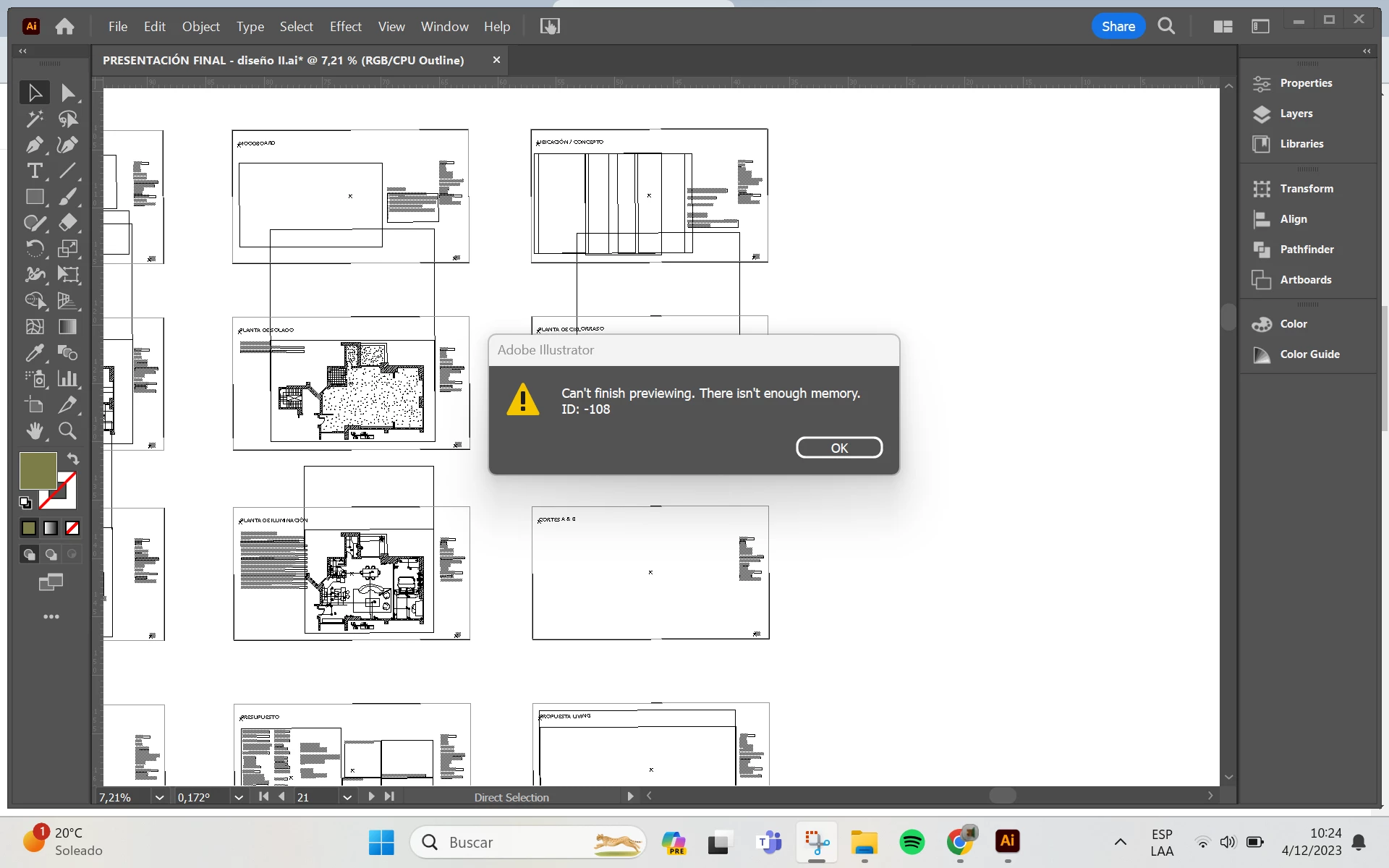Activate the Zoom tool
This screenshot has height=868, width=1389.
[x=67, y=431]
